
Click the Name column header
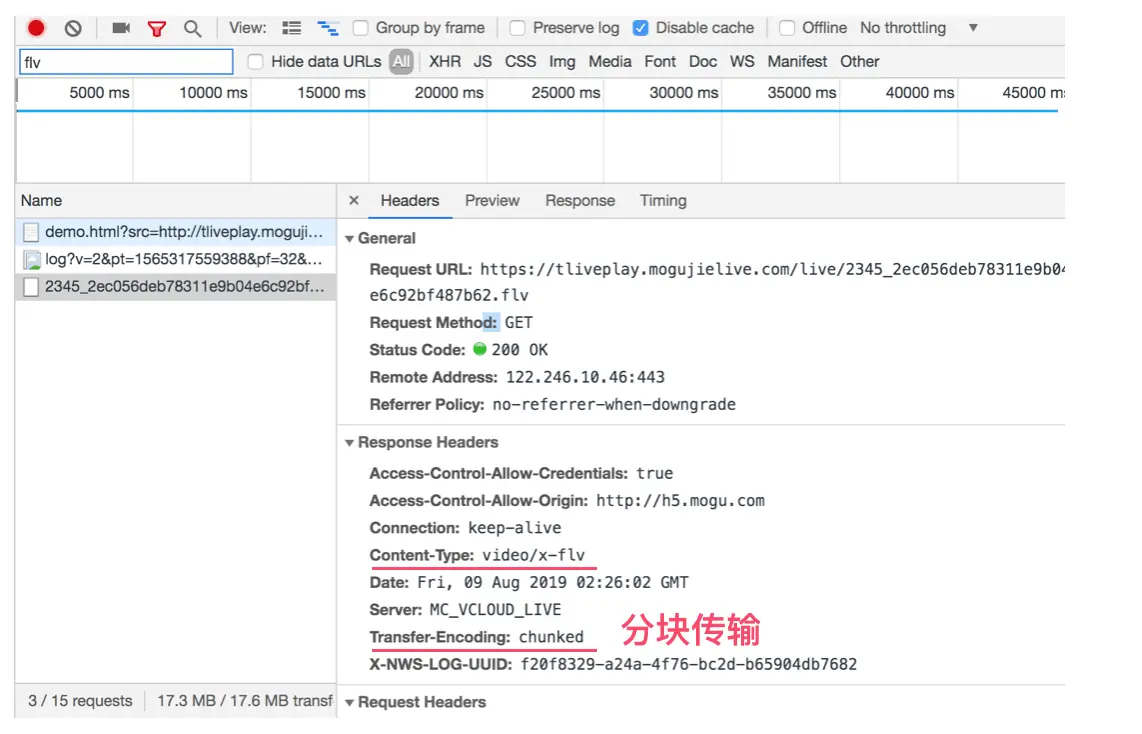pos(176,201)
